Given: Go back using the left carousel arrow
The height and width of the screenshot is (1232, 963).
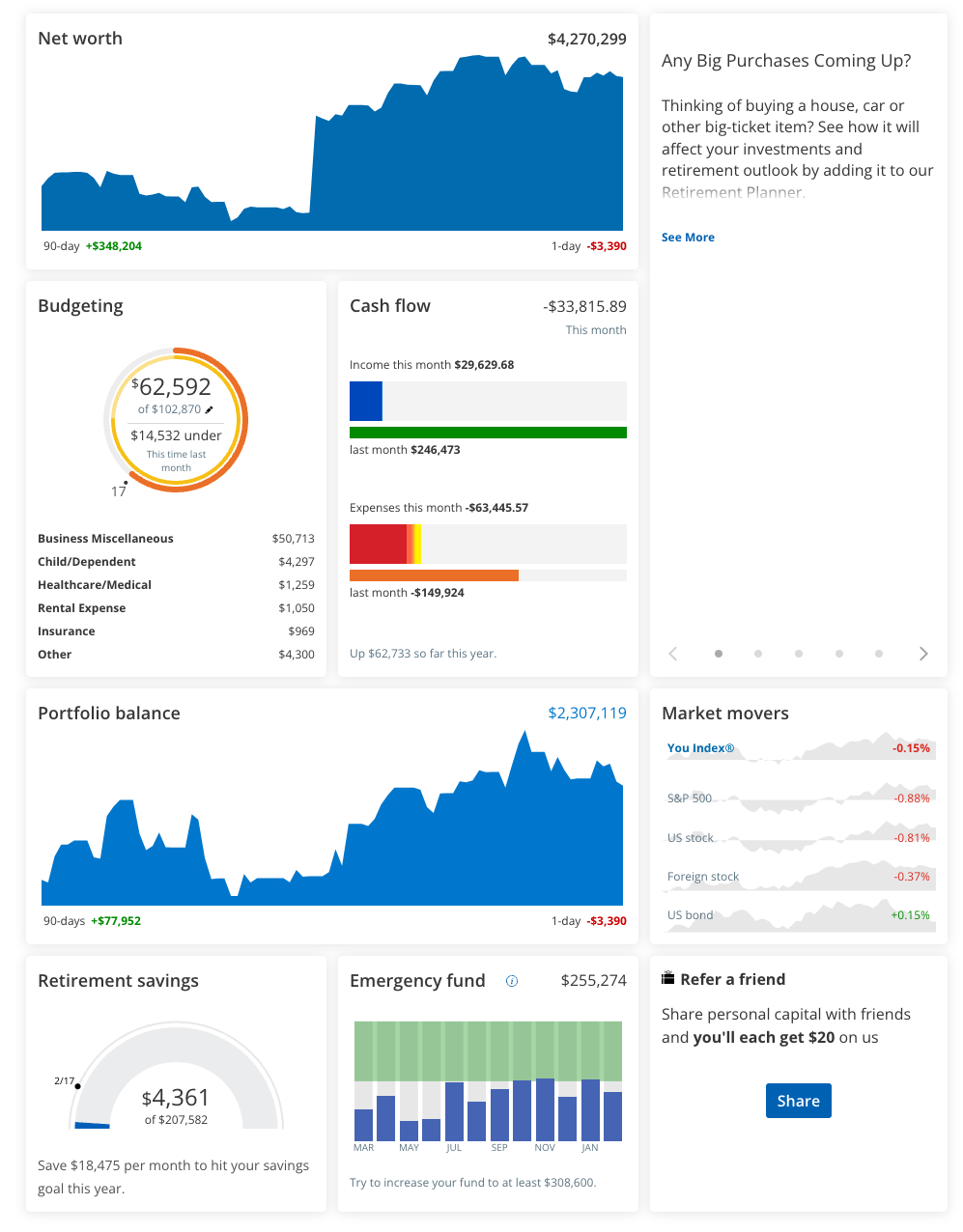Looking at the screenshot, I should click(673, 654).
